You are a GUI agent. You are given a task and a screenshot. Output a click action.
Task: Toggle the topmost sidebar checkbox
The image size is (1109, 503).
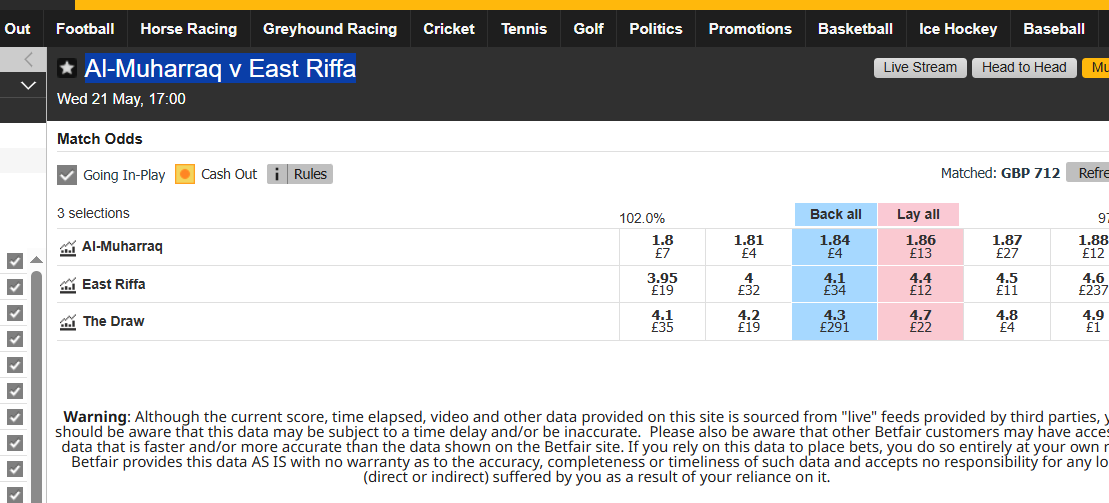pos(15,261)
